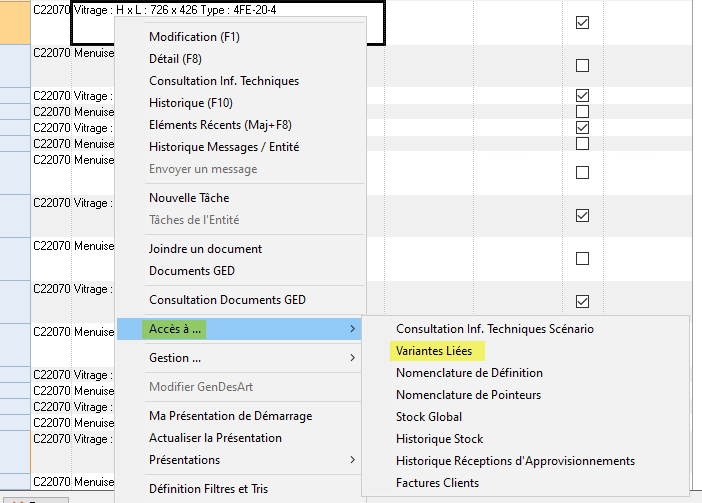Open Consultation Inf. Techniques Scénario
Image resolution: width=702 pixels, height=503 pixels.
[494, 329]
